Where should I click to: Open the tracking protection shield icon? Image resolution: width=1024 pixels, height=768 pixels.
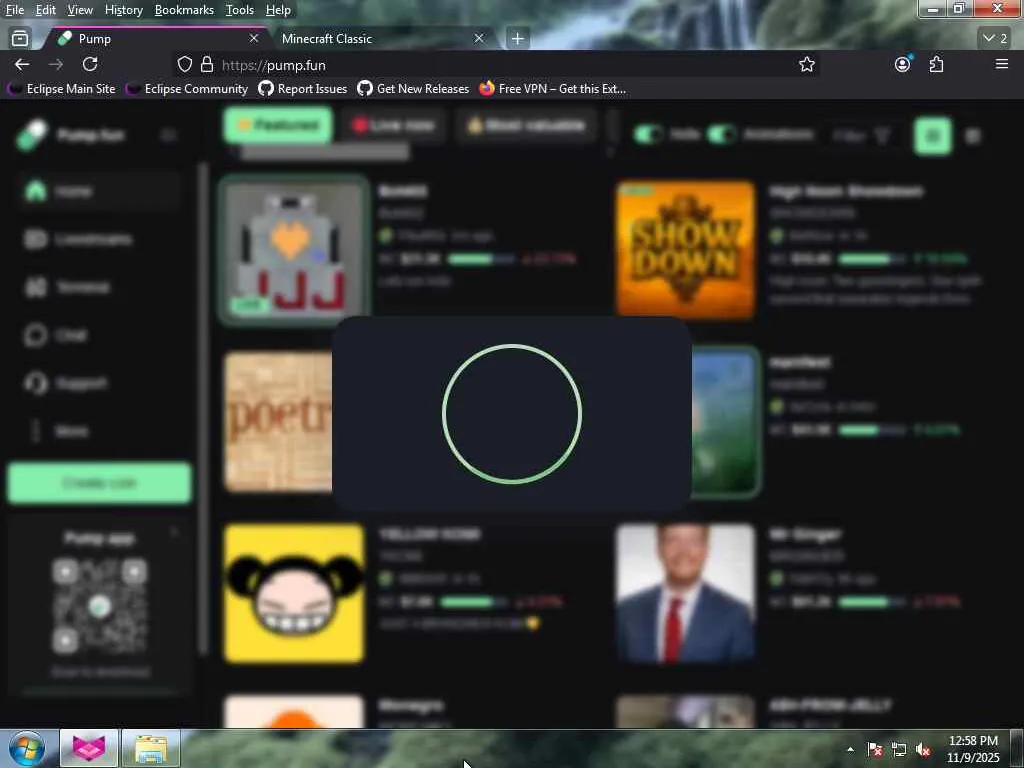pos(185,64)
